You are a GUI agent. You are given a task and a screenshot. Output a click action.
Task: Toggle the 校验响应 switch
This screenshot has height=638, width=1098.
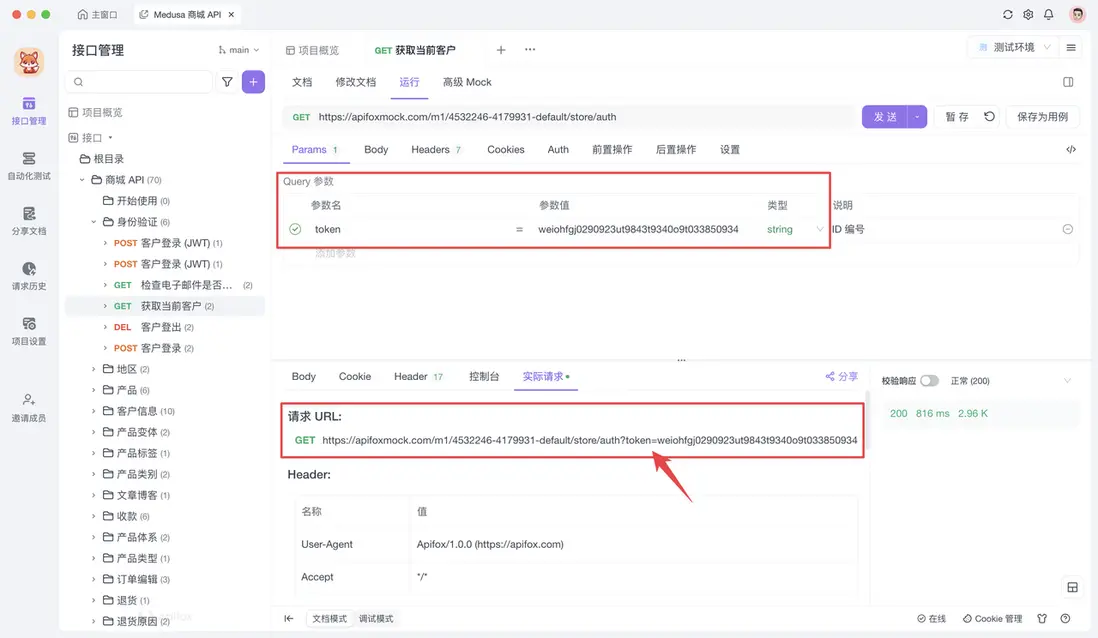932,380
